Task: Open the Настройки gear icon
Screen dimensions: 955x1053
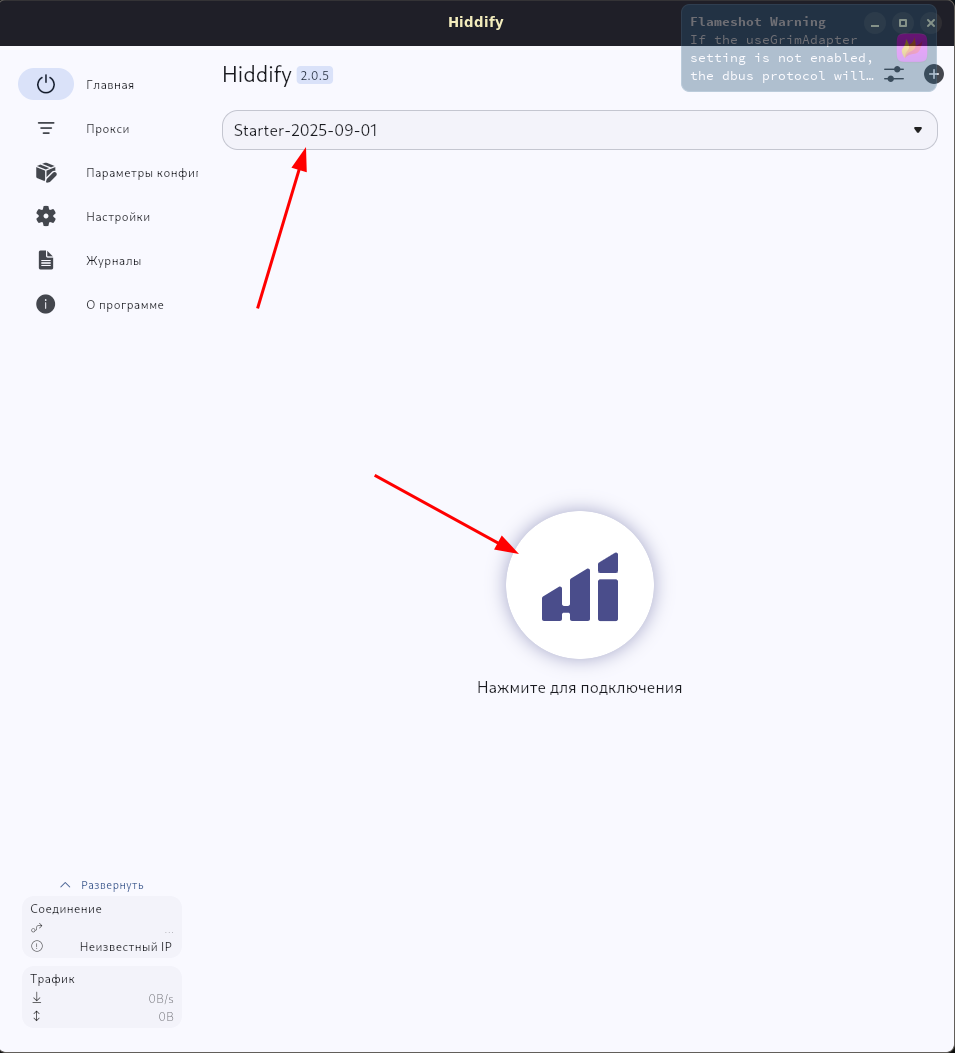Action: (46, 216)
